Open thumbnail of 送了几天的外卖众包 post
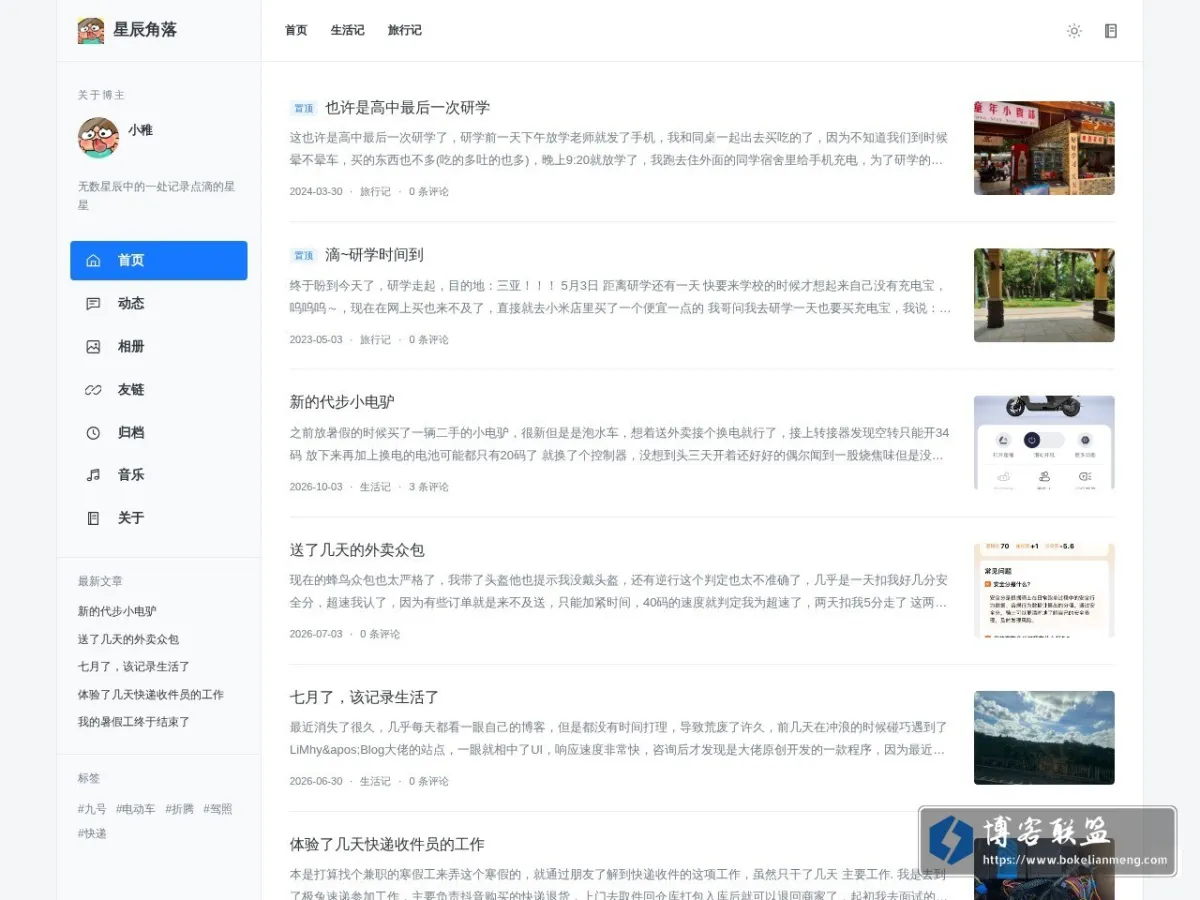Image resolution: width=1200 pixels, height=900 pixels. click(1044, 590)
